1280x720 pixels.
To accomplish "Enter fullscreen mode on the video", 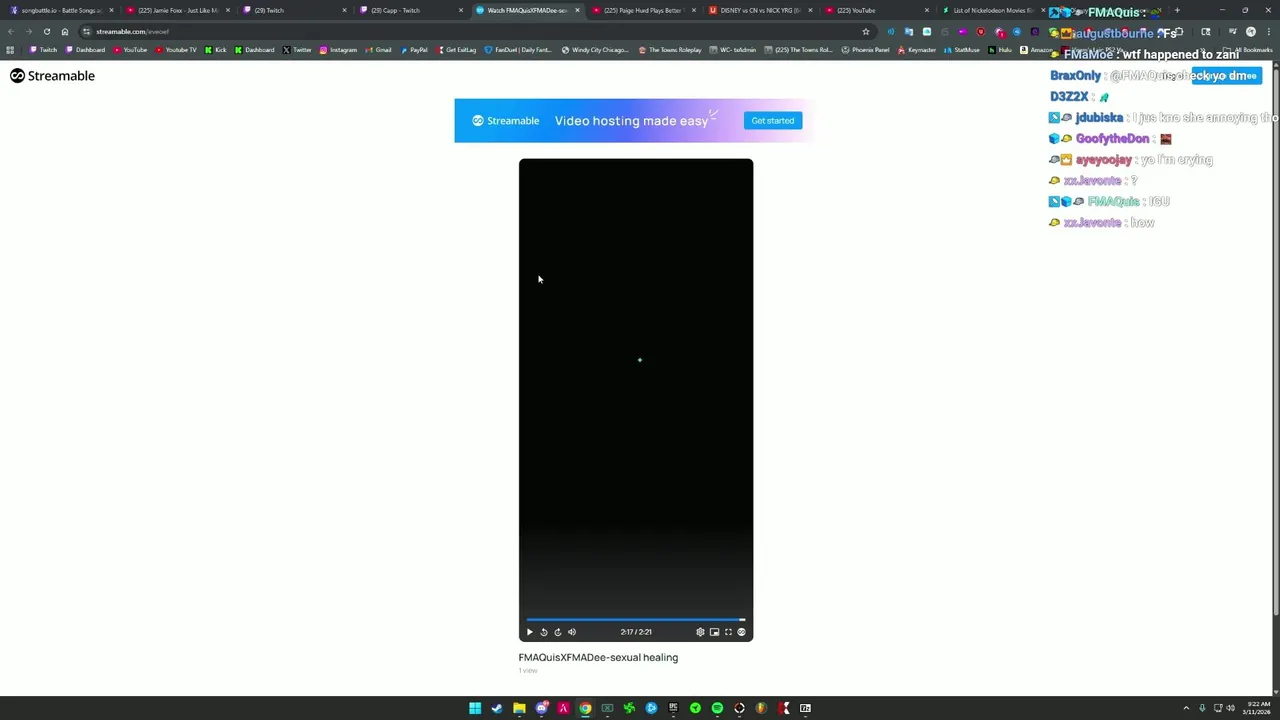I will point(728,632).
